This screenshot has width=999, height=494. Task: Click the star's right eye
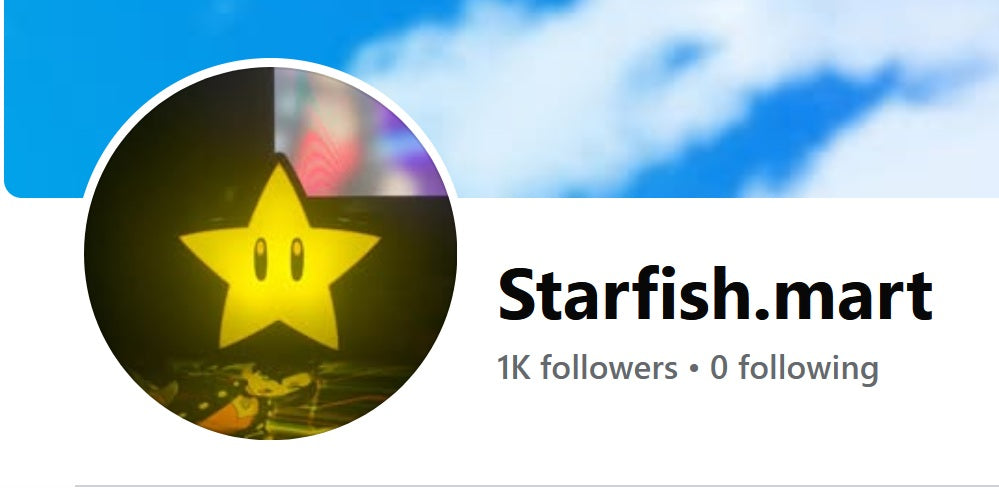point(297,259)
